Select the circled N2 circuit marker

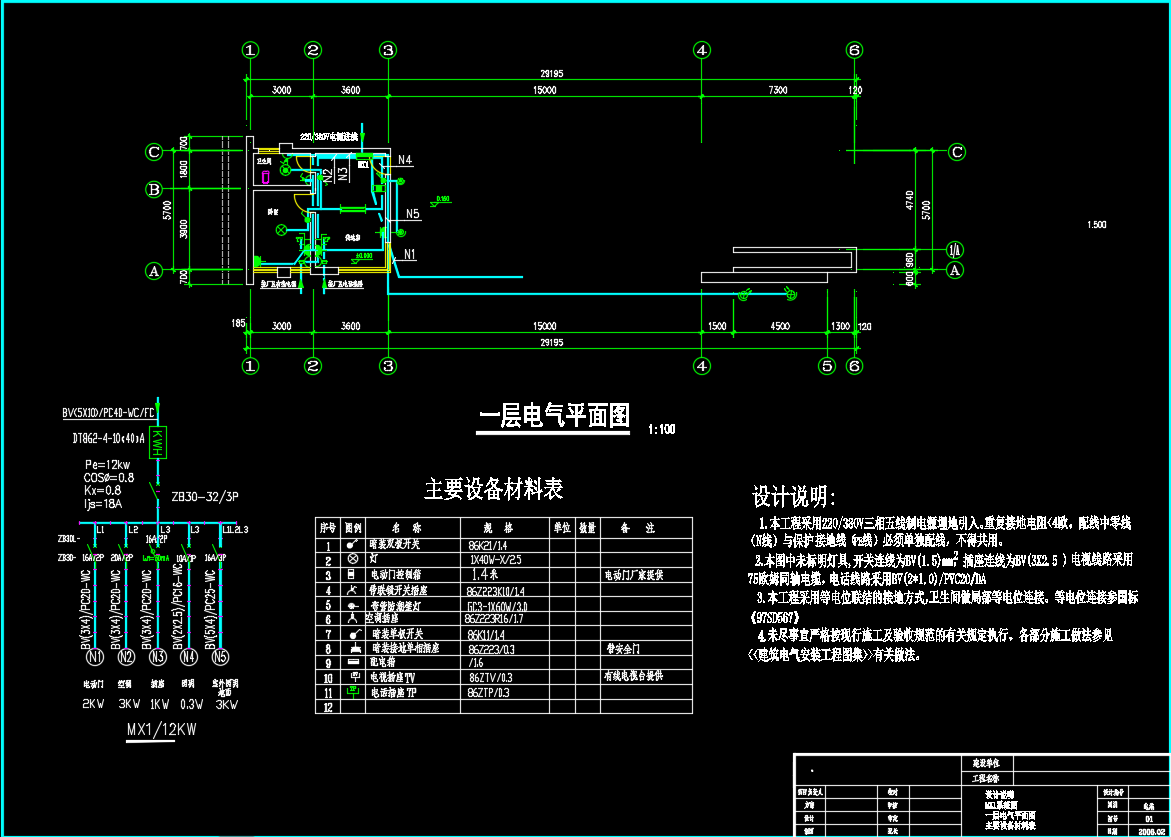pyautogui.click(x=126, y=657)
